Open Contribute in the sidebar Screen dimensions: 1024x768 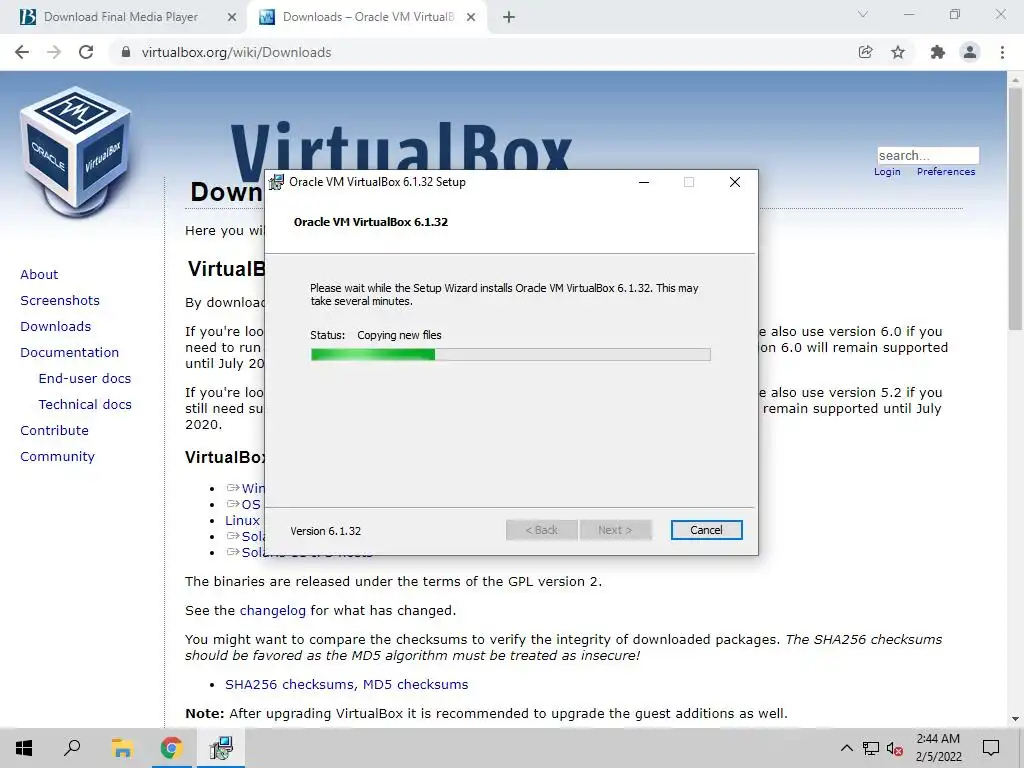point(54,431)
